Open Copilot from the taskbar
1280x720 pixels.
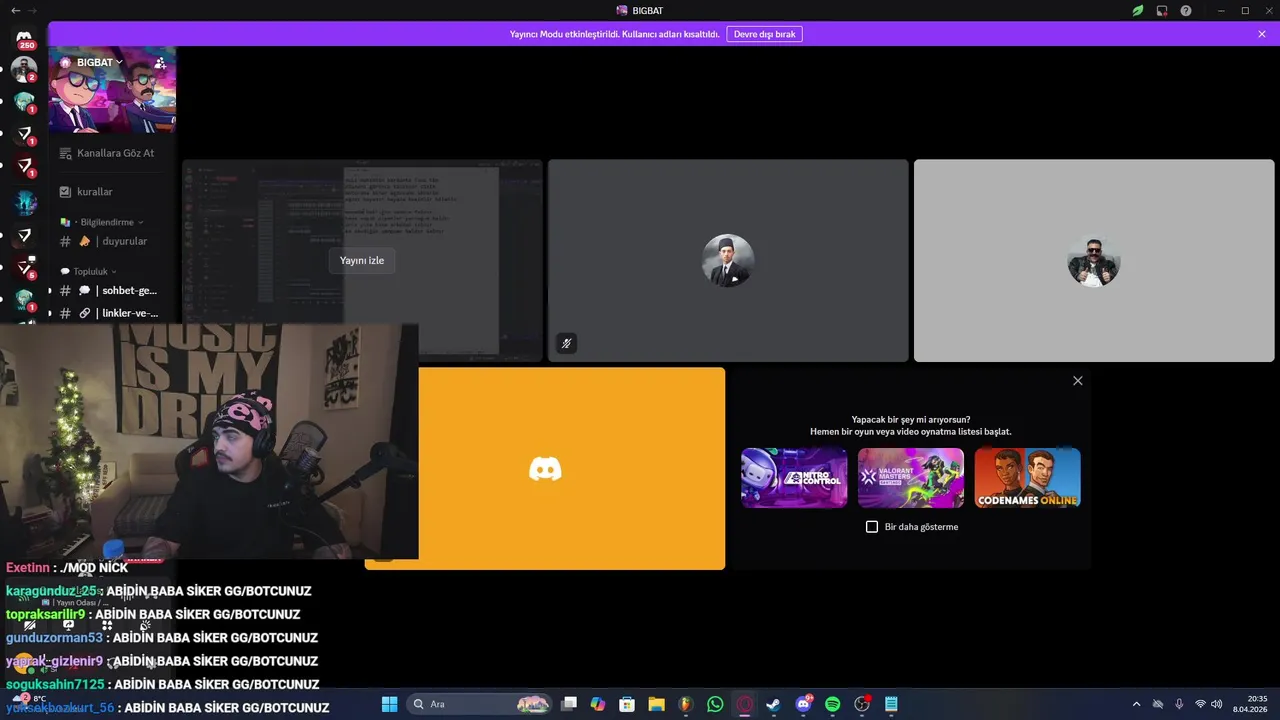[x=598, y=704]
